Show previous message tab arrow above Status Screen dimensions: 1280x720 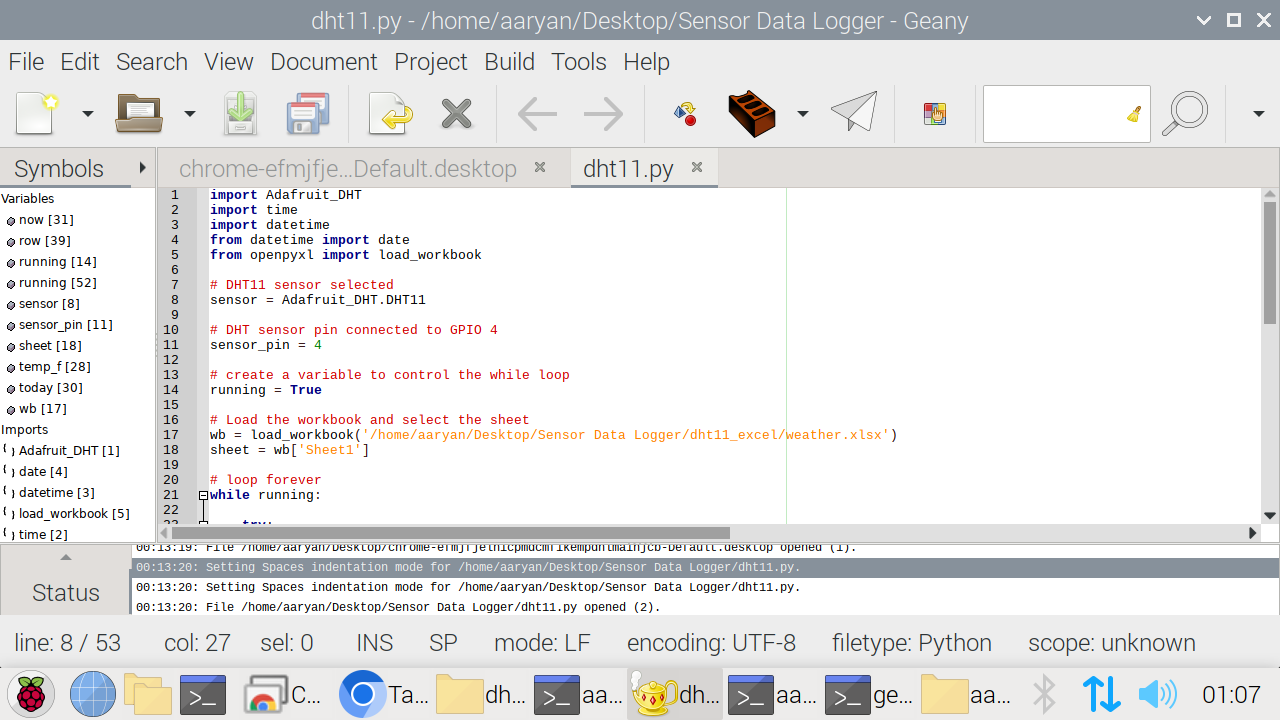(x=66, y=557)
